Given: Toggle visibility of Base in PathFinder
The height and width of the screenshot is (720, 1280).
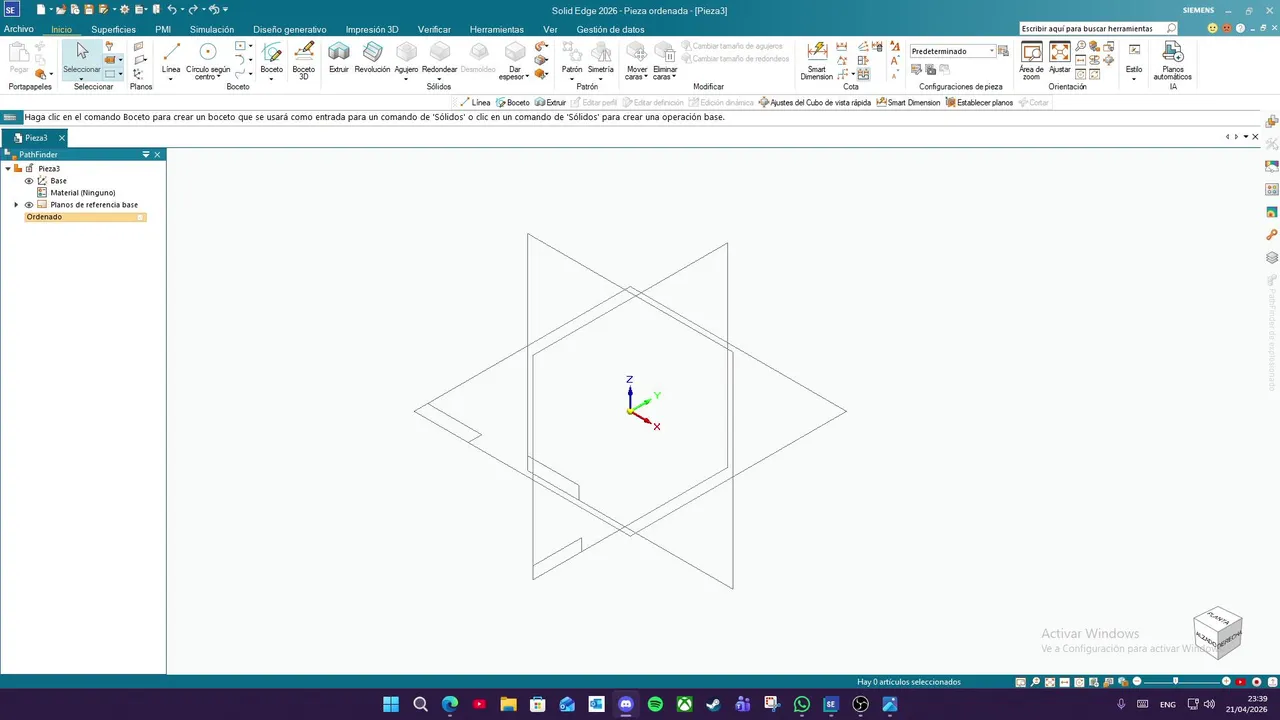Looking at the screenshot, I should pos(29,181).
